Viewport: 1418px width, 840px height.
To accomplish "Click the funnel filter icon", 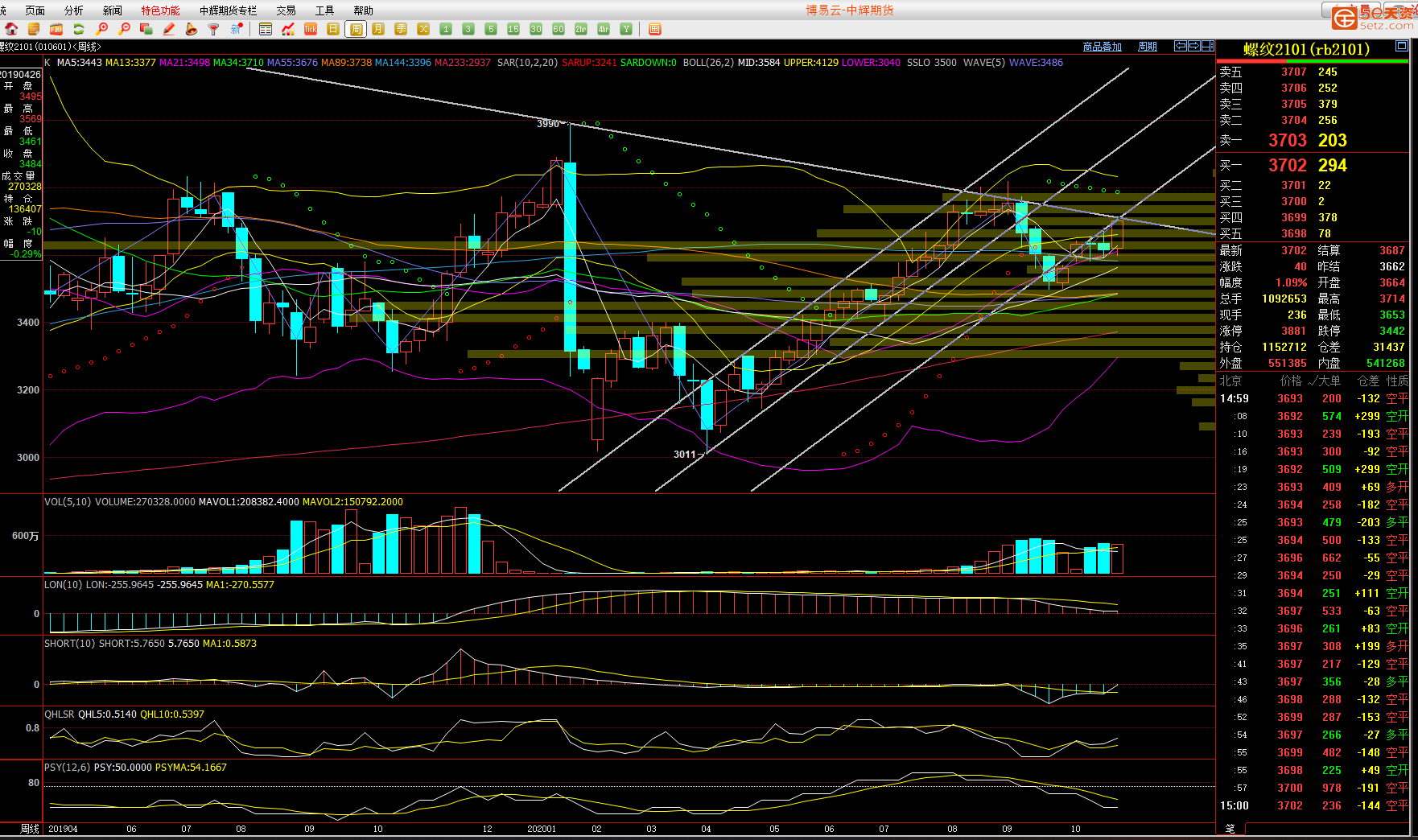I will tap(214, 29).
